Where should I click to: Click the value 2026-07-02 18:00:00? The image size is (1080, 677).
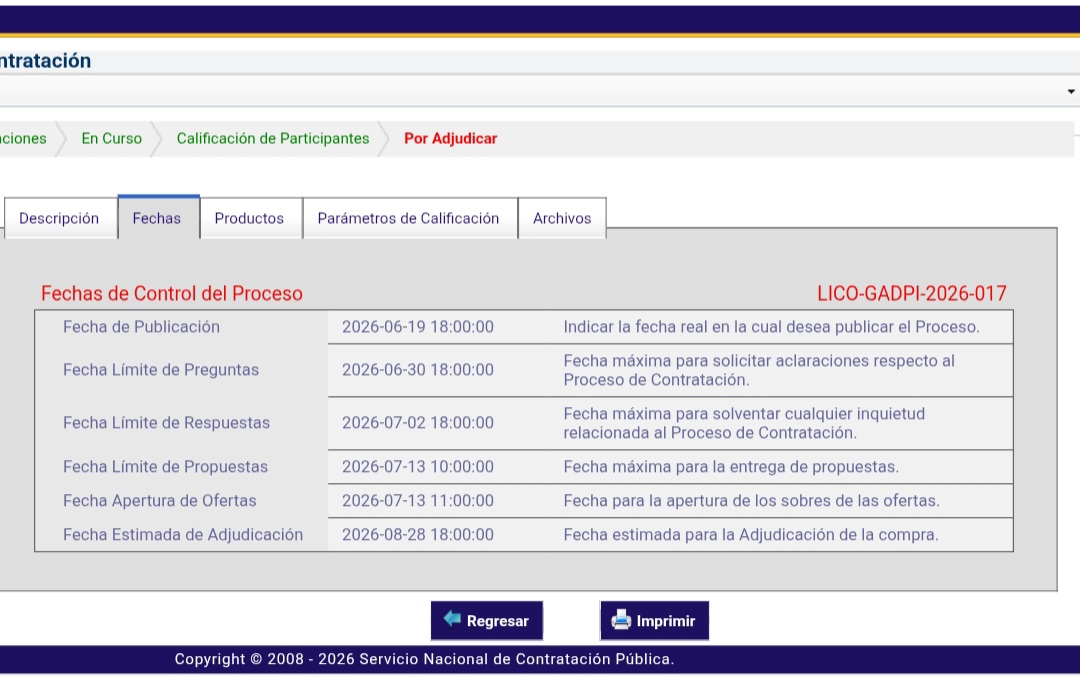coord(417,423)
